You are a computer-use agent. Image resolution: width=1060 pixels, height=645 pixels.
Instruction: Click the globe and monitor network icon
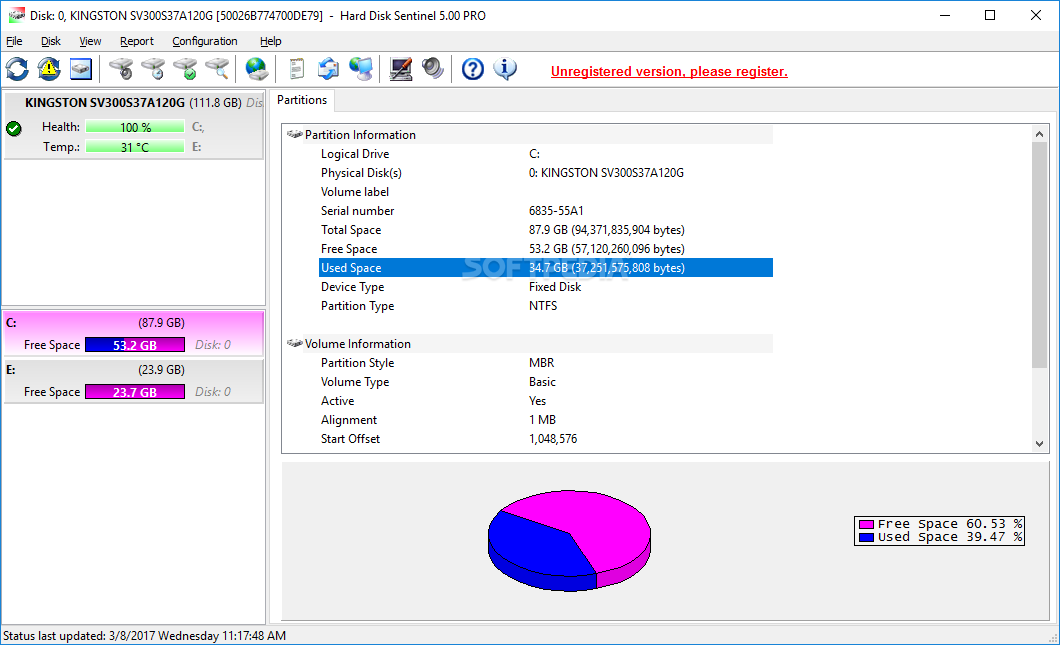[361, 69]
